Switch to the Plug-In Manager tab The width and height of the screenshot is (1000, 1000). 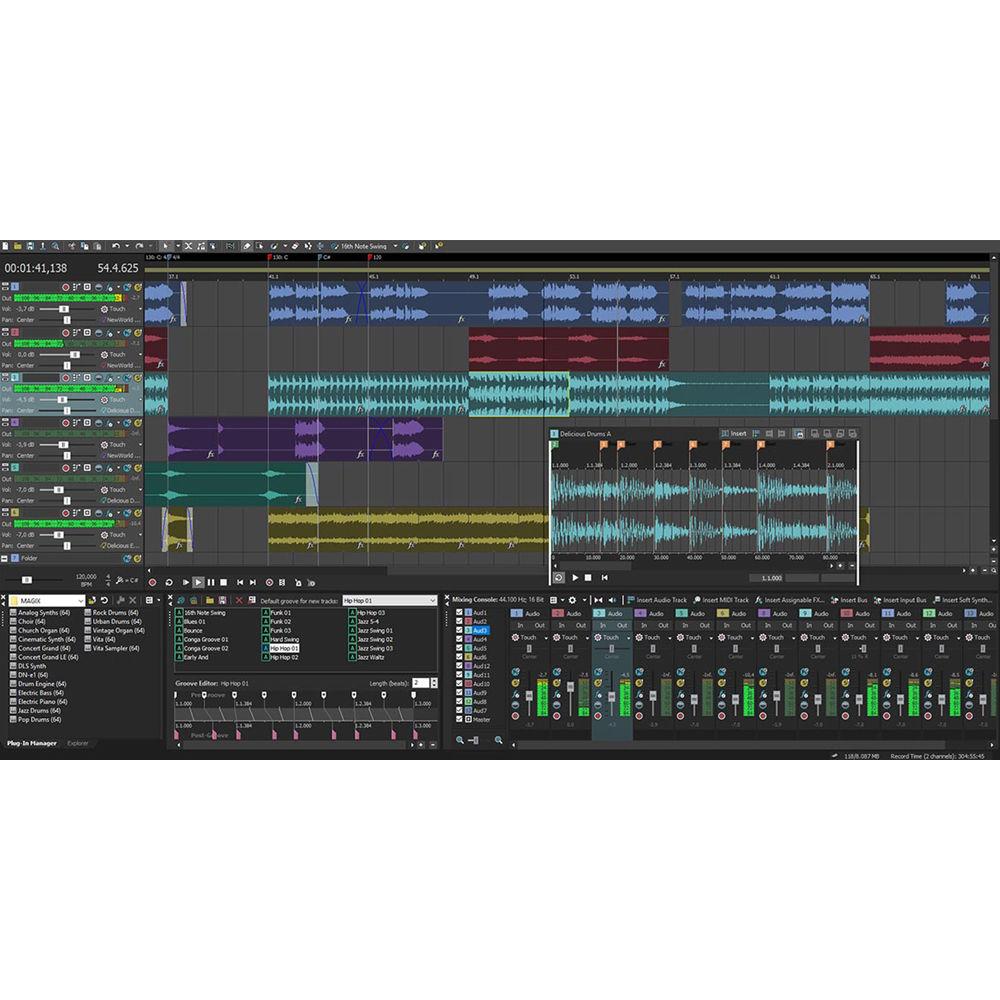click(30, 744)
